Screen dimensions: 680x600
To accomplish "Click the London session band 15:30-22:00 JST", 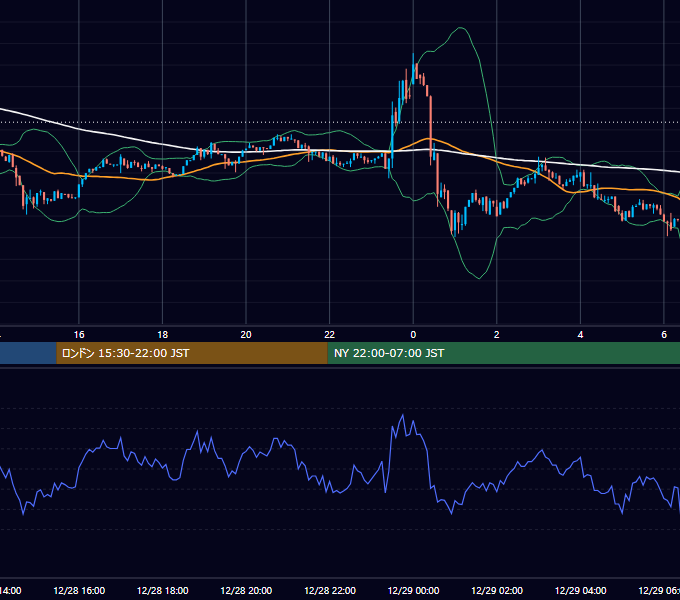I will (x=192, y=353).
